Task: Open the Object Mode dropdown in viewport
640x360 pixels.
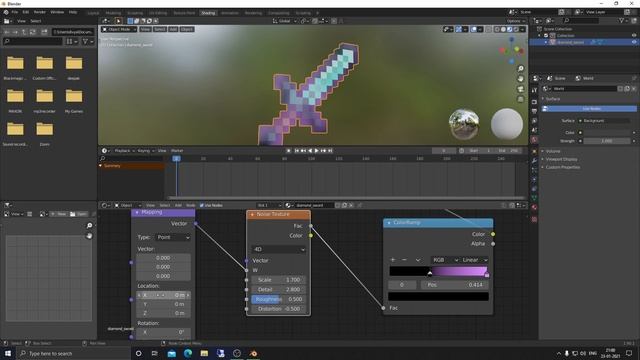Action: pos(119,29)
